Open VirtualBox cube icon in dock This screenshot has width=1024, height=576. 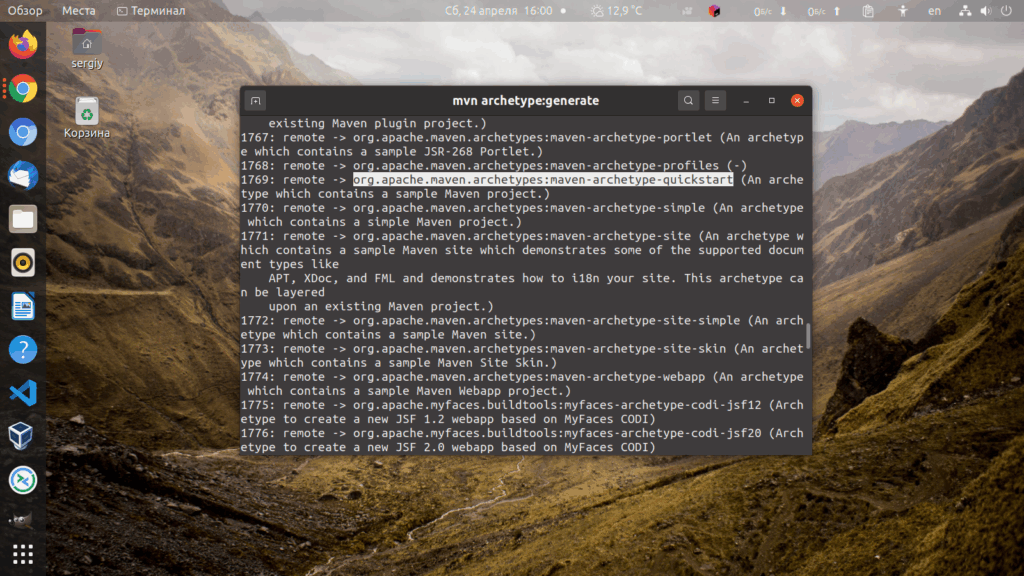pos(23,436)
